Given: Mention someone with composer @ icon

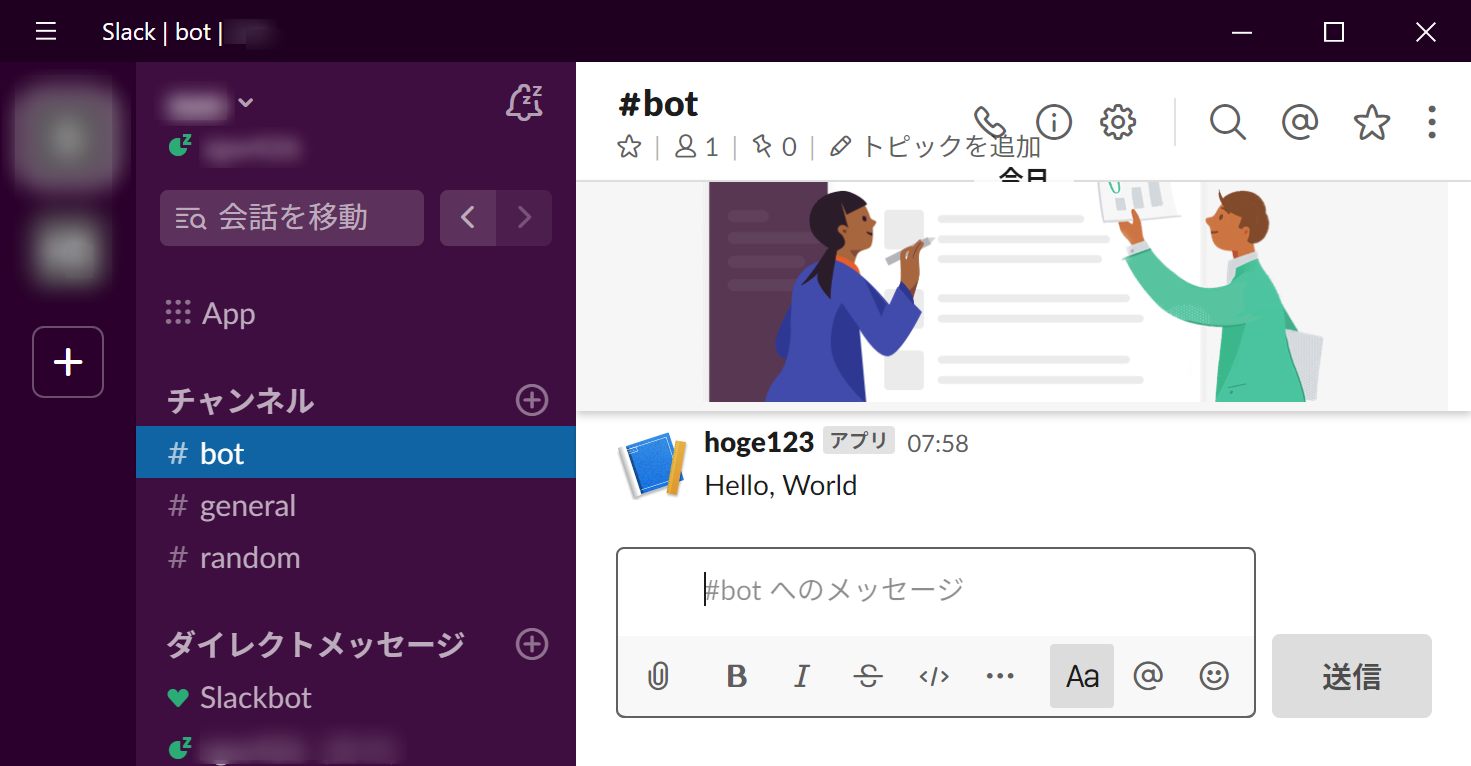Looking at the screenshot, I should (1148, 676).
